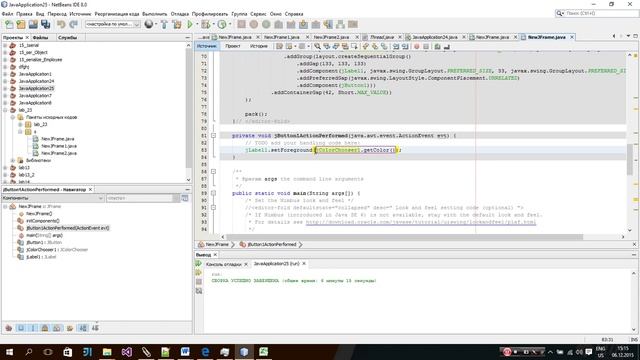This screenshot has width=640, height=360.
Task: Switch to the JavaApplication24.java tab
Action: tap(435, 37)
